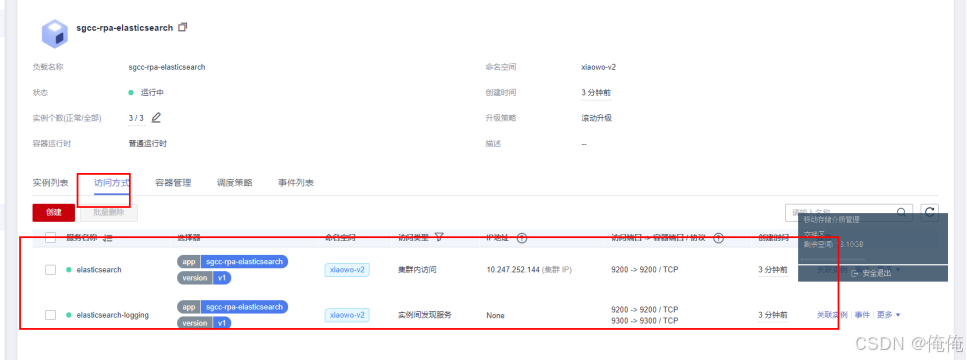Screen dimensions: 967x361
Task: Click the search magnifier icon
Action: 902,213
